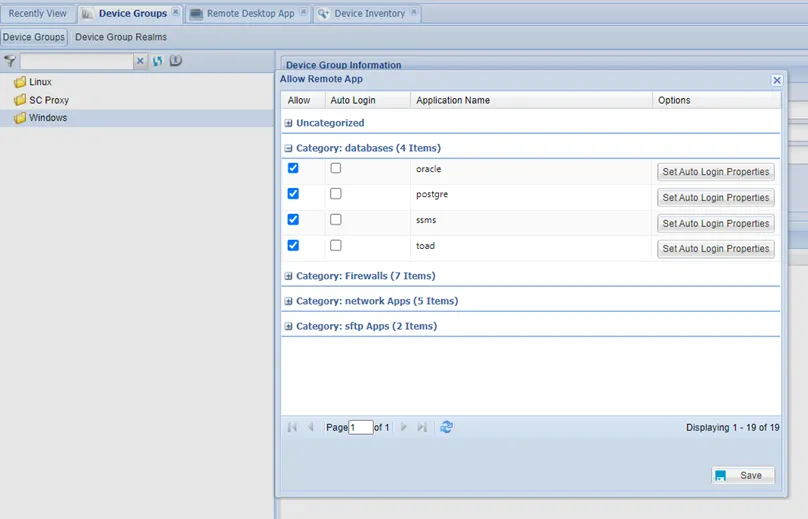Switch to Device Inventory tab
This screenshot has width=808, height=519.
tap(369, 13)
